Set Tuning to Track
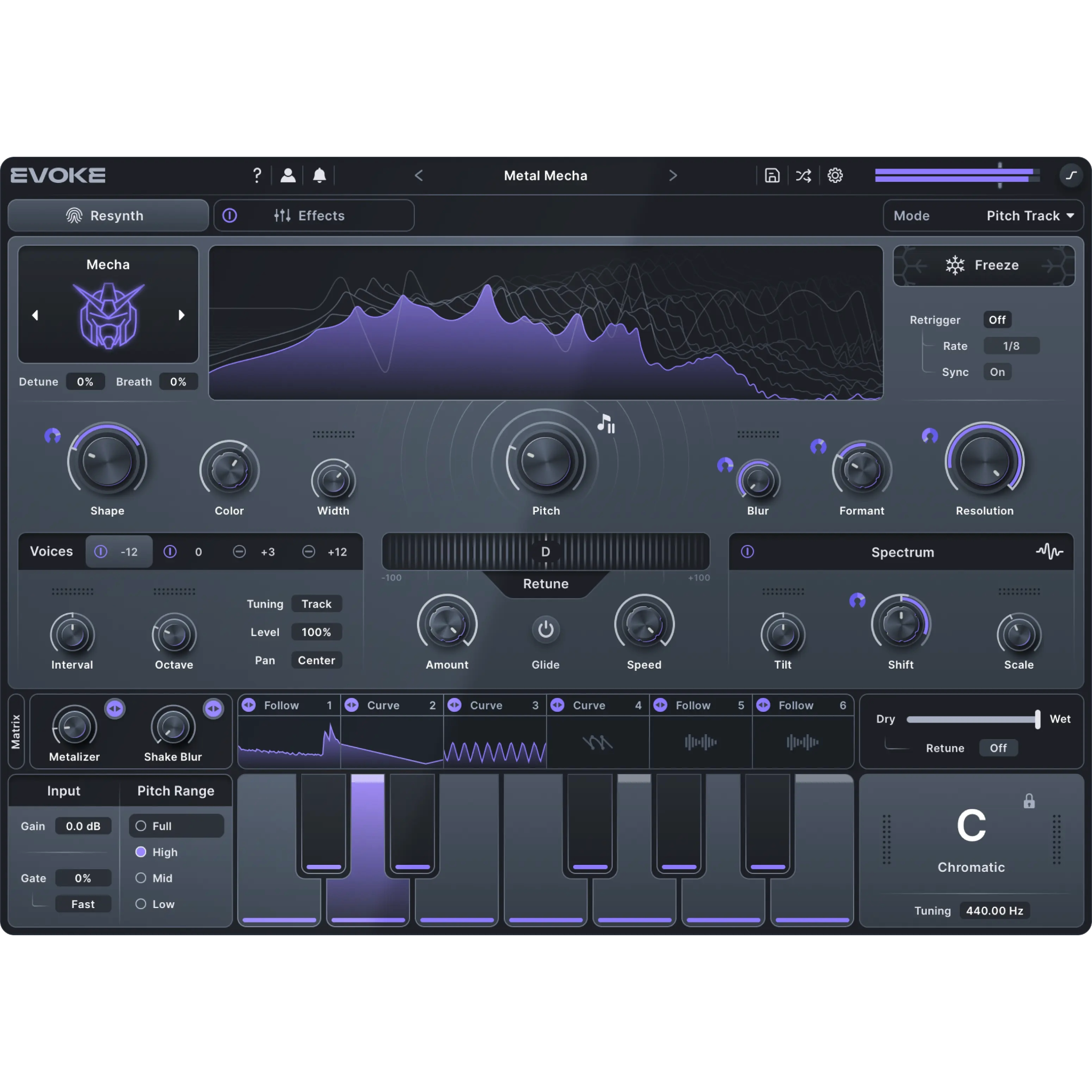The image size is (1092, 1092). point(317,604)
